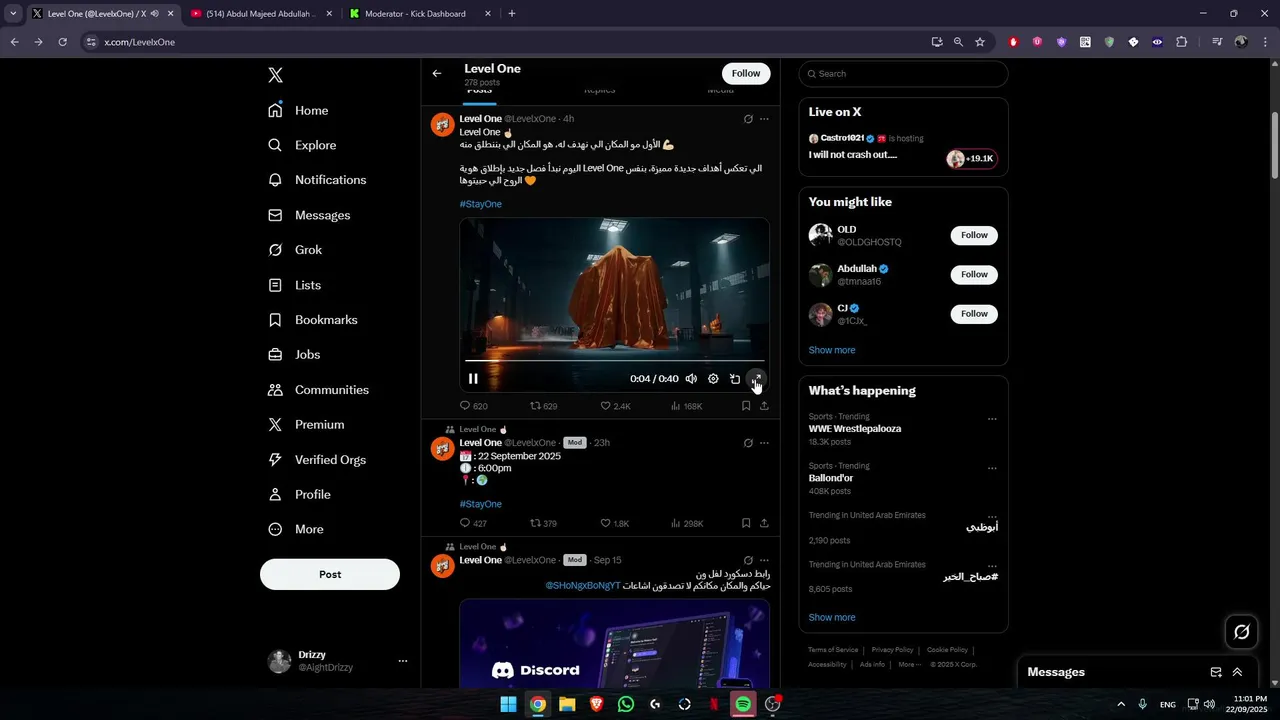The height and width of the screenshot is (720, 1280).
Task: Open Premium page
Action: pos(306,425)
